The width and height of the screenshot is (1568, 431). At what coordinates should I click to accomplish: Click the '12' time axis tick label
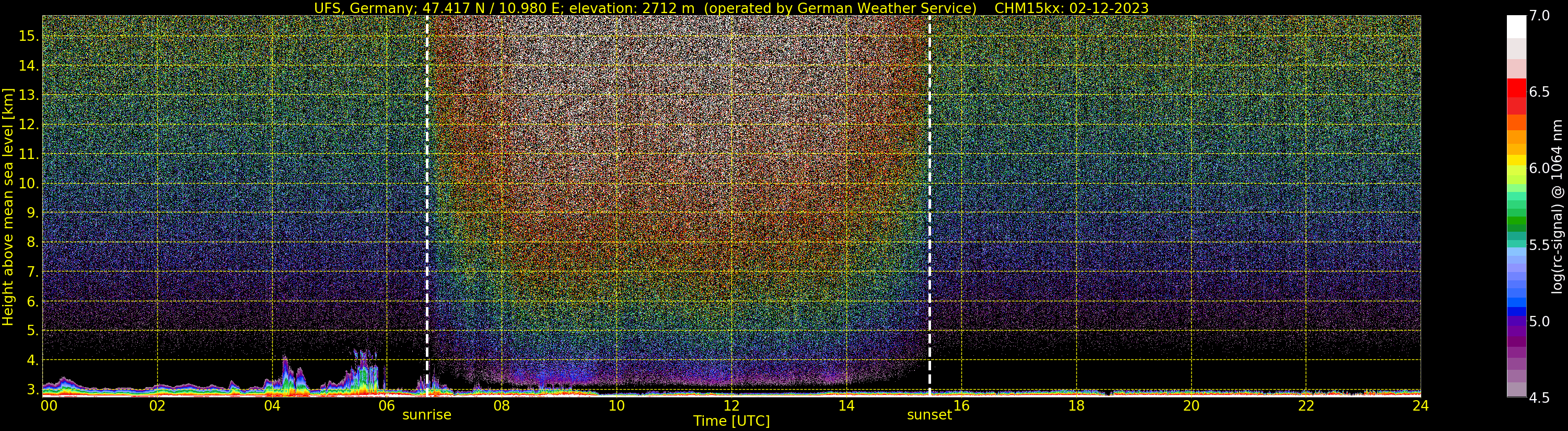(x=731, y=405)
